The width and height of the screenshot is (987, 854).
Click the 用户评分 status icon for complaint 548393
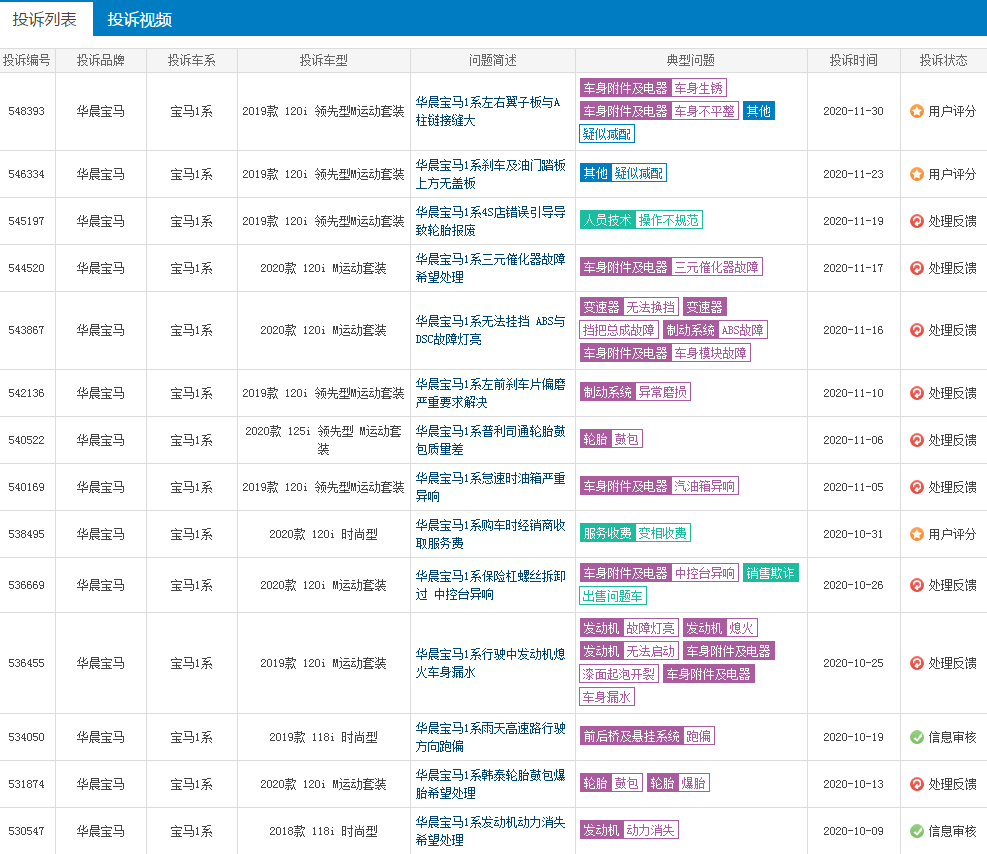(x=916, y=111)
